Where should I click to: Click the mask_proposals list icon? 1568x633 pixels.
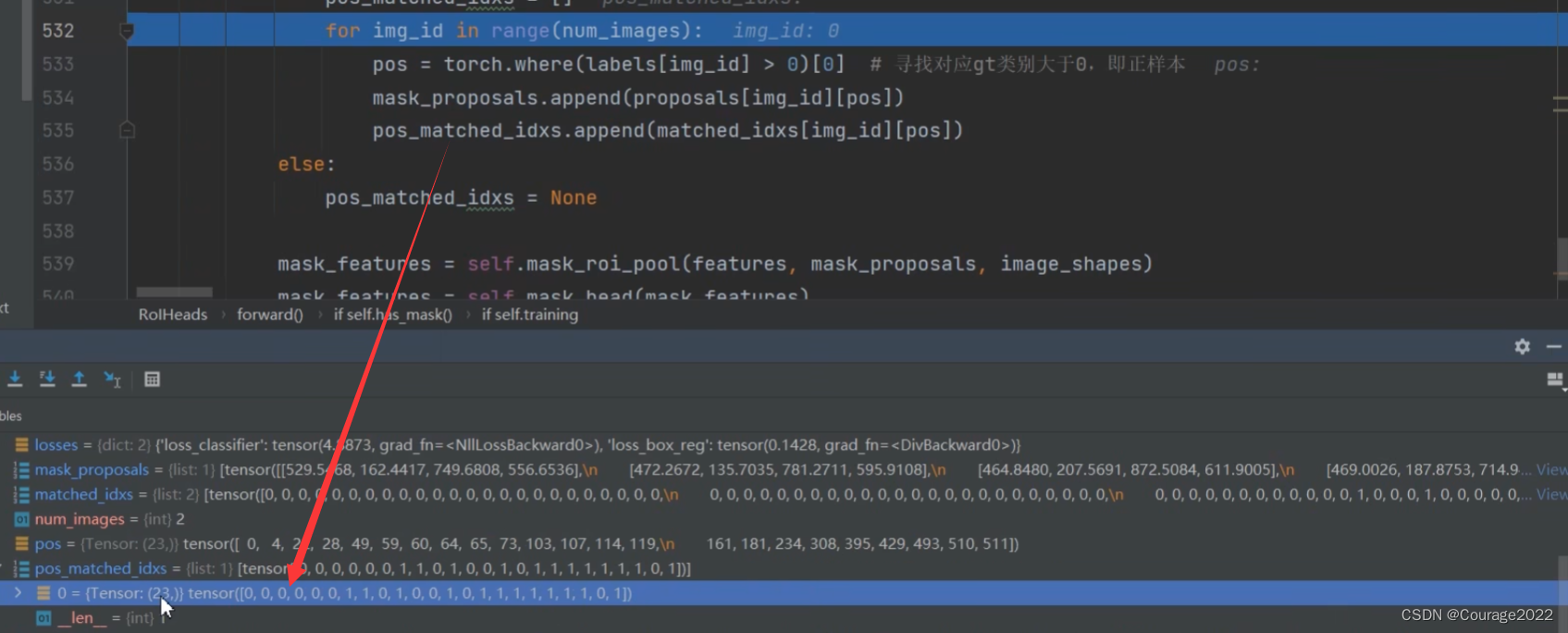pos(21,470)
